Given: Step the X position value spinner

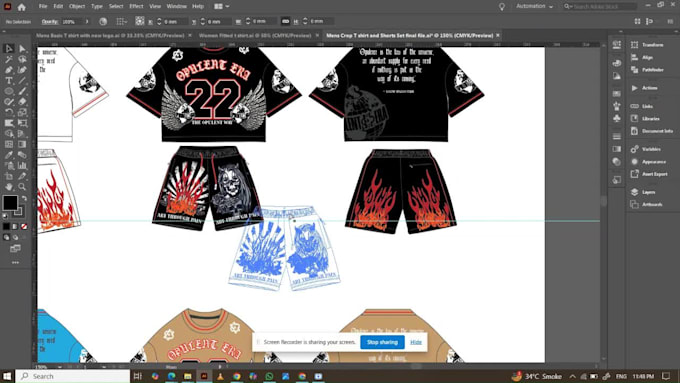Looking at the screenshot, I should pyautogui.click(x=159, y=21).
